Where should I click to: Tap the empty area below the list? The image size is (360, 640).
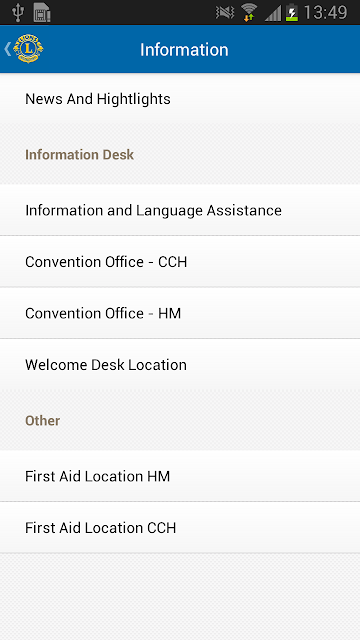(180, 597)
